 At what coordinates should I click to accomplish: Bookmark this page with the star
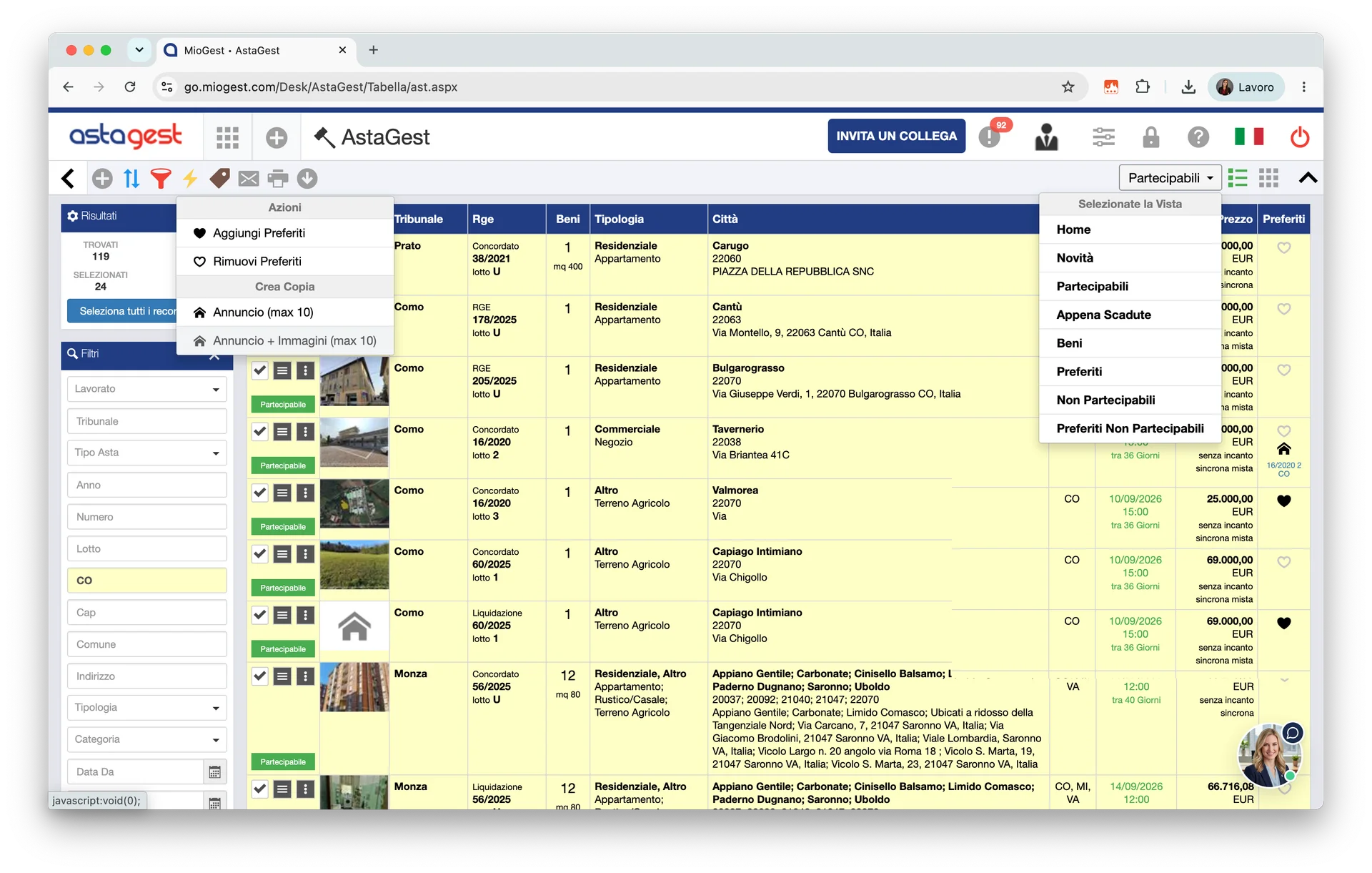pyautogui.click(x=1068, y=87)
